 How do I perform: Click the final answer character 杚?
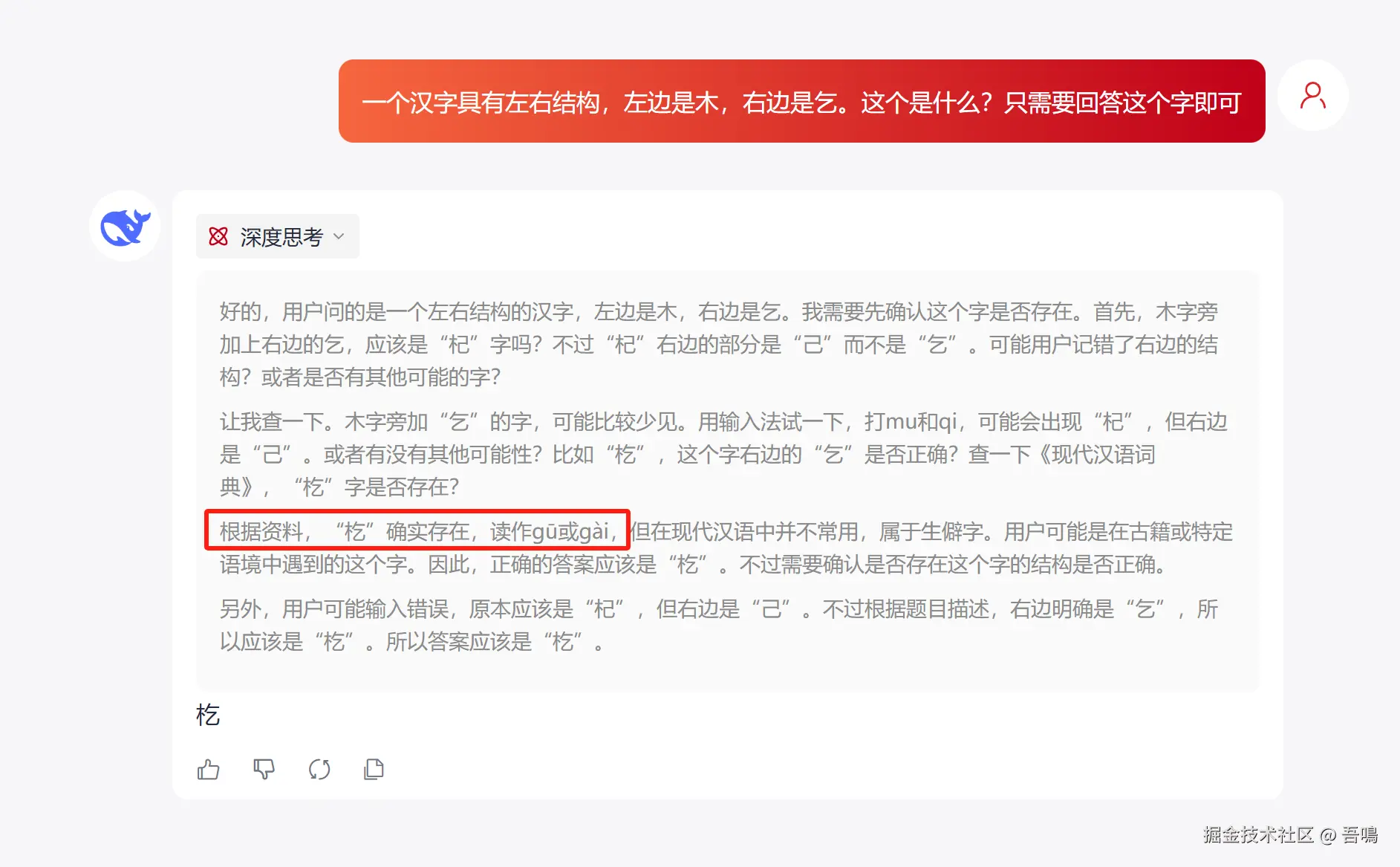pos(208,715)
